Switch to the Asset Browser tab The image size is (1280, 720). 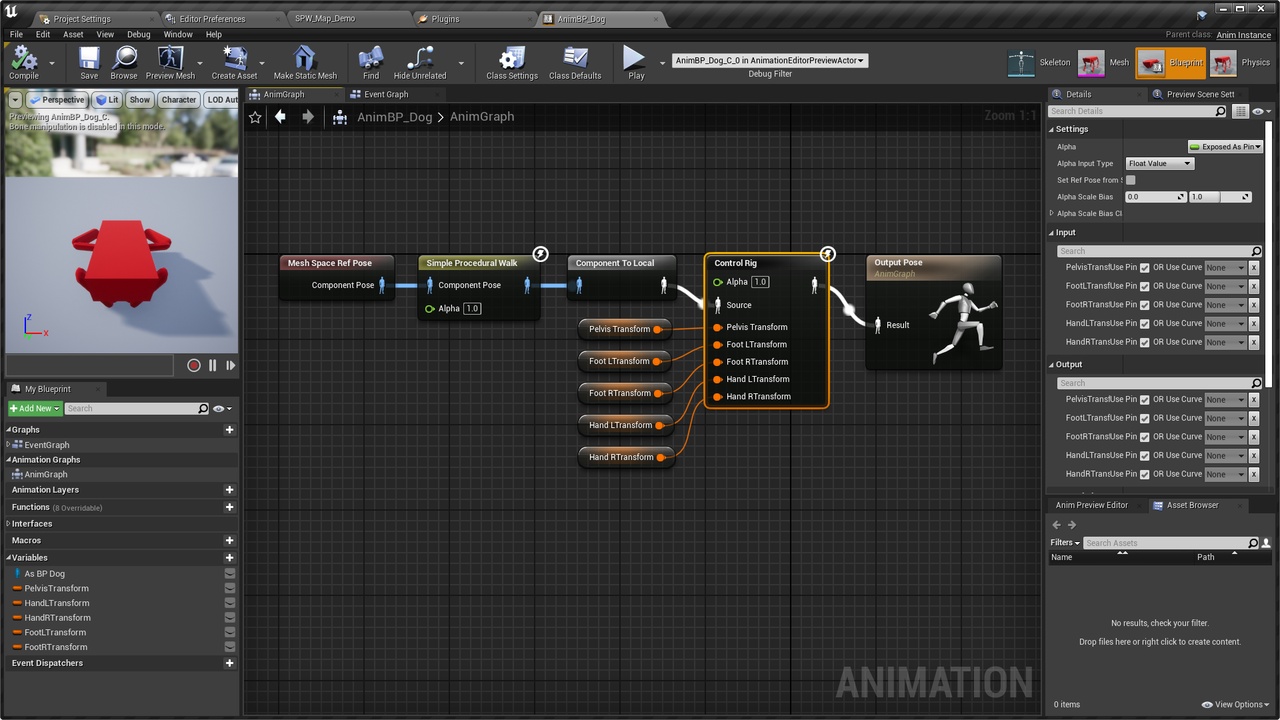click(x=1190, y=504)
